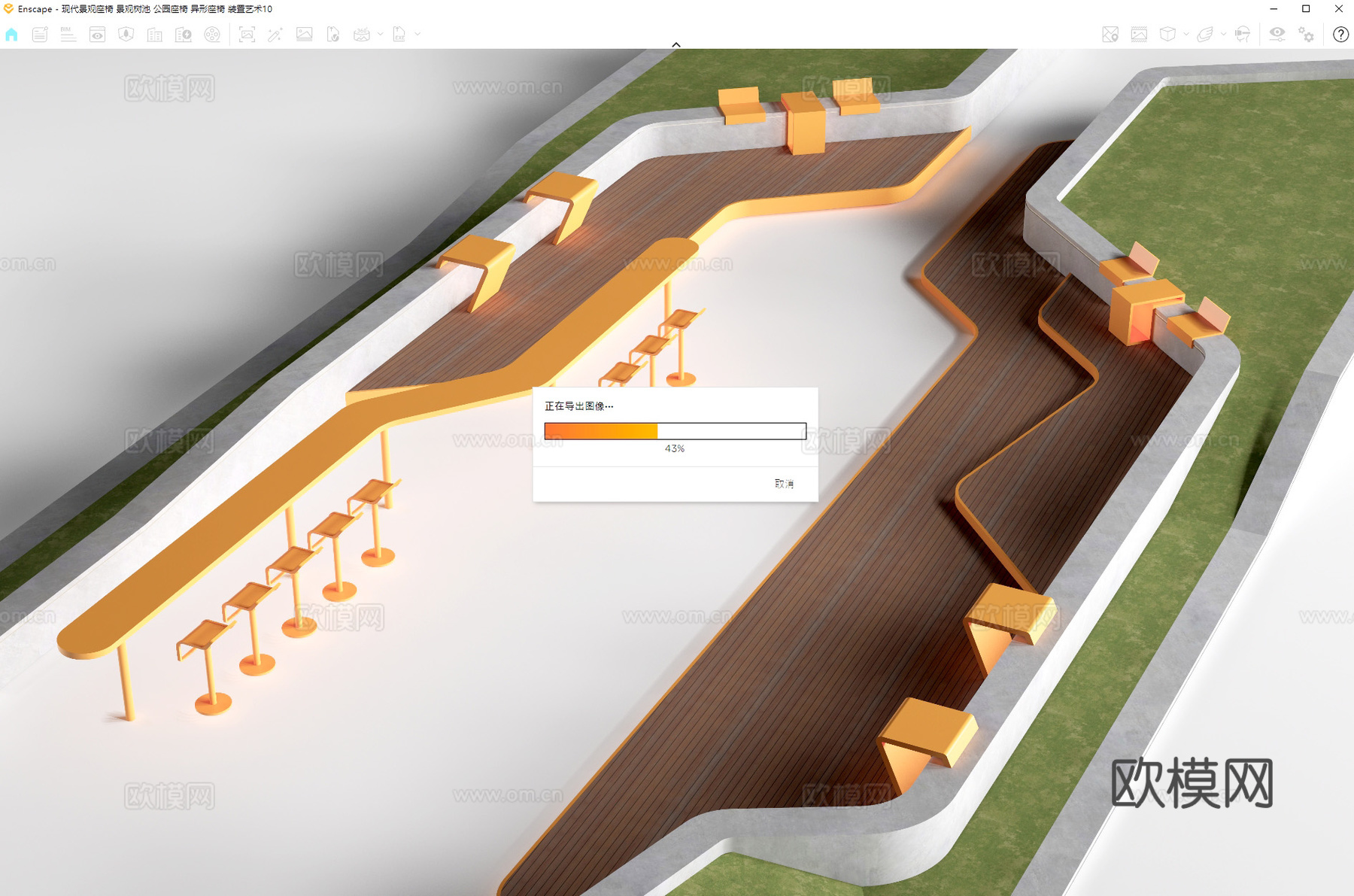
Task: Click the 360 panorama render icon
Action: (x=362, y=35)
